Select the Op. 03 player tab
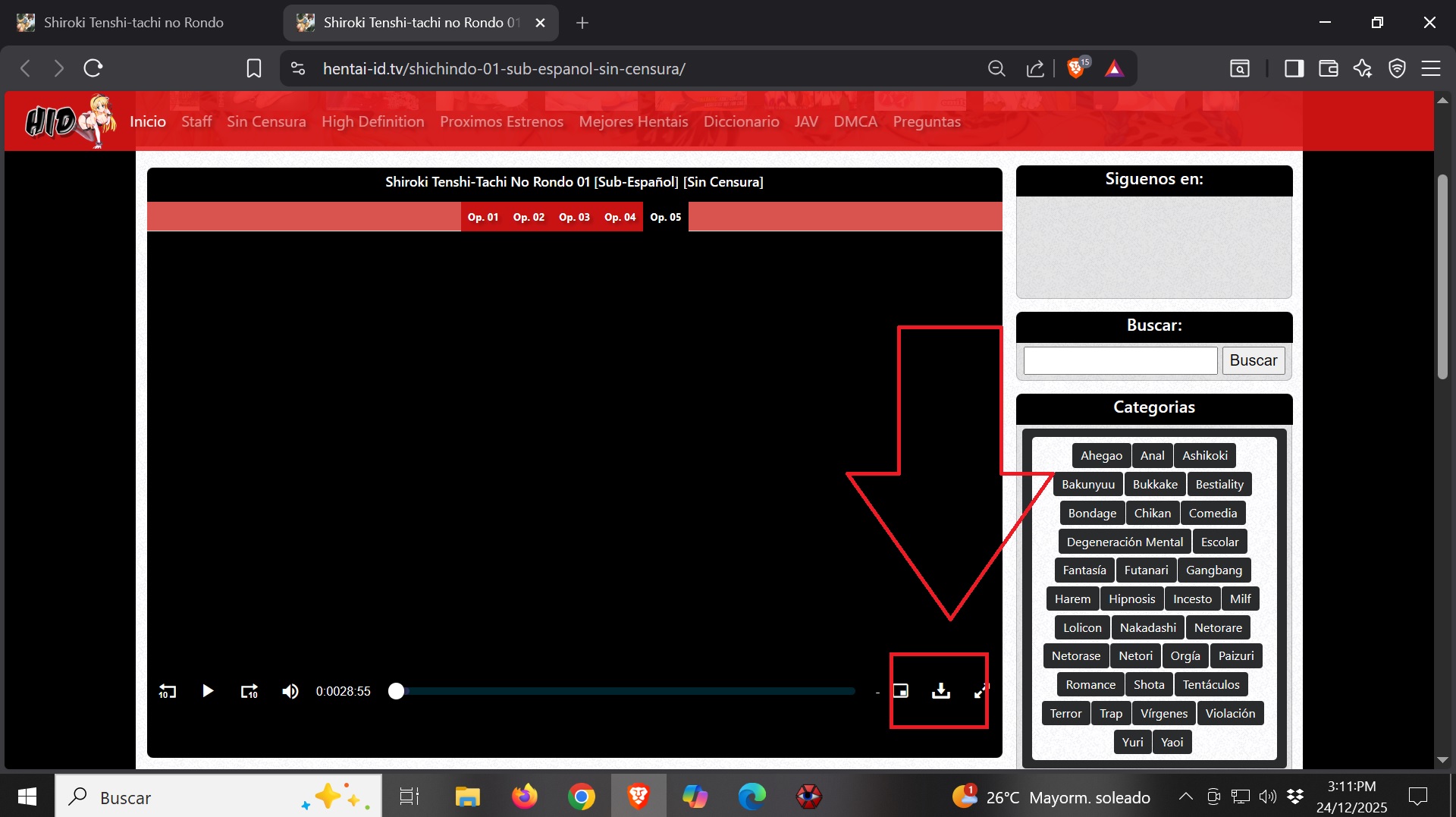Viewport: 1456px width, 817px height. pos(574,217)
